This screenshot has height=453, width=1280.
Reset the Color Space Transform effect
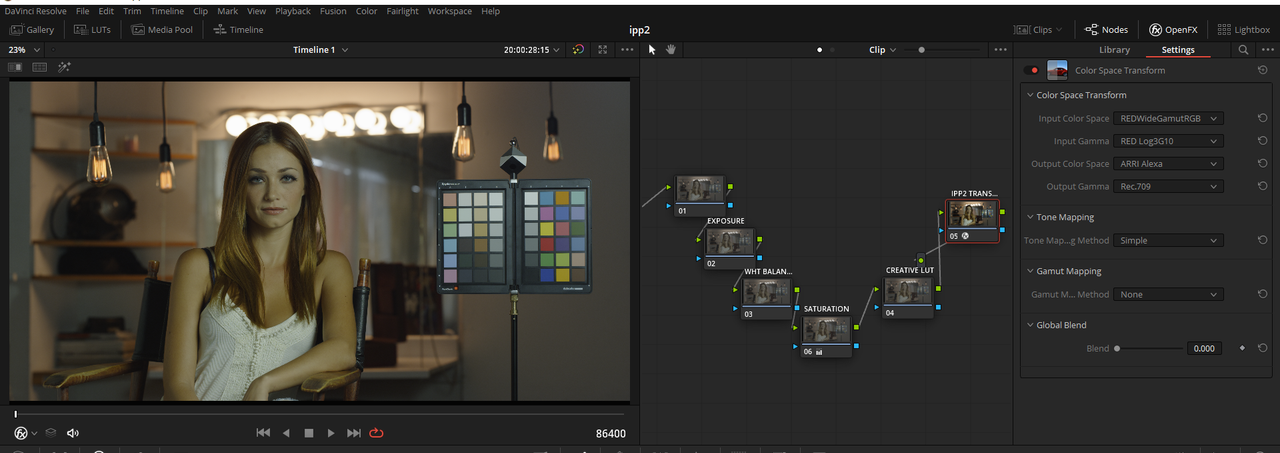tap(1263, 70)
